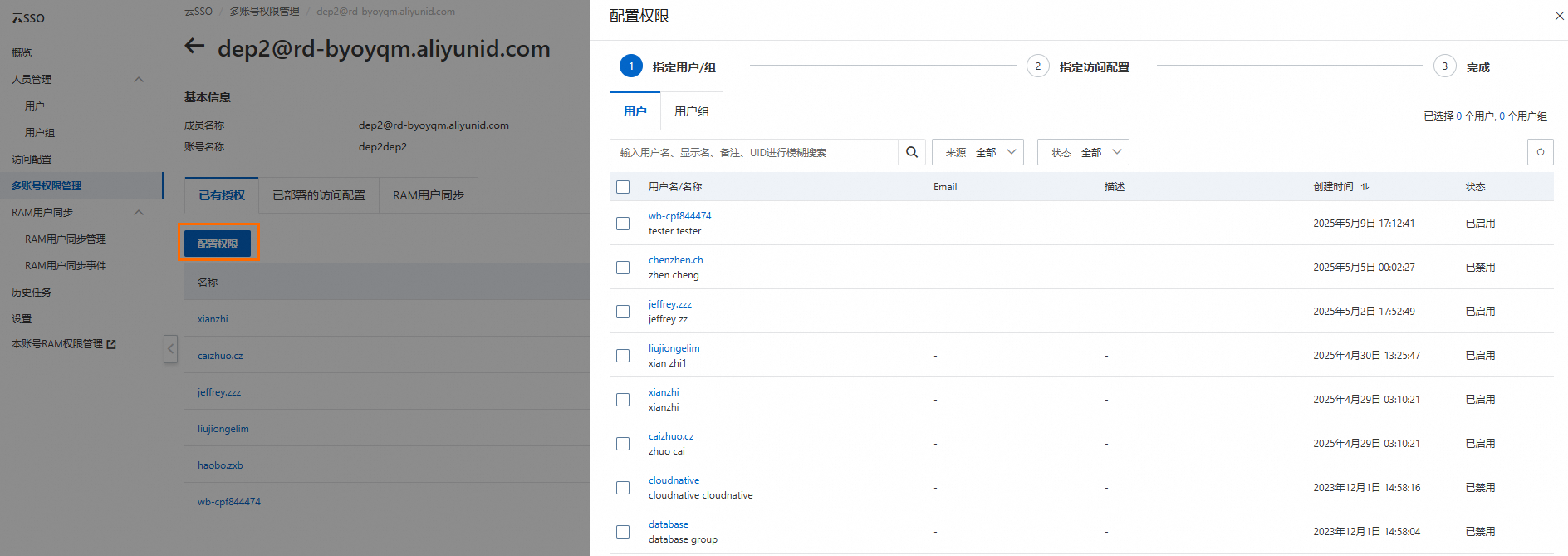This screenshot has height=556, width=1568.
Task: Open cloudnative user link
Action: click(x=674, y=480)
